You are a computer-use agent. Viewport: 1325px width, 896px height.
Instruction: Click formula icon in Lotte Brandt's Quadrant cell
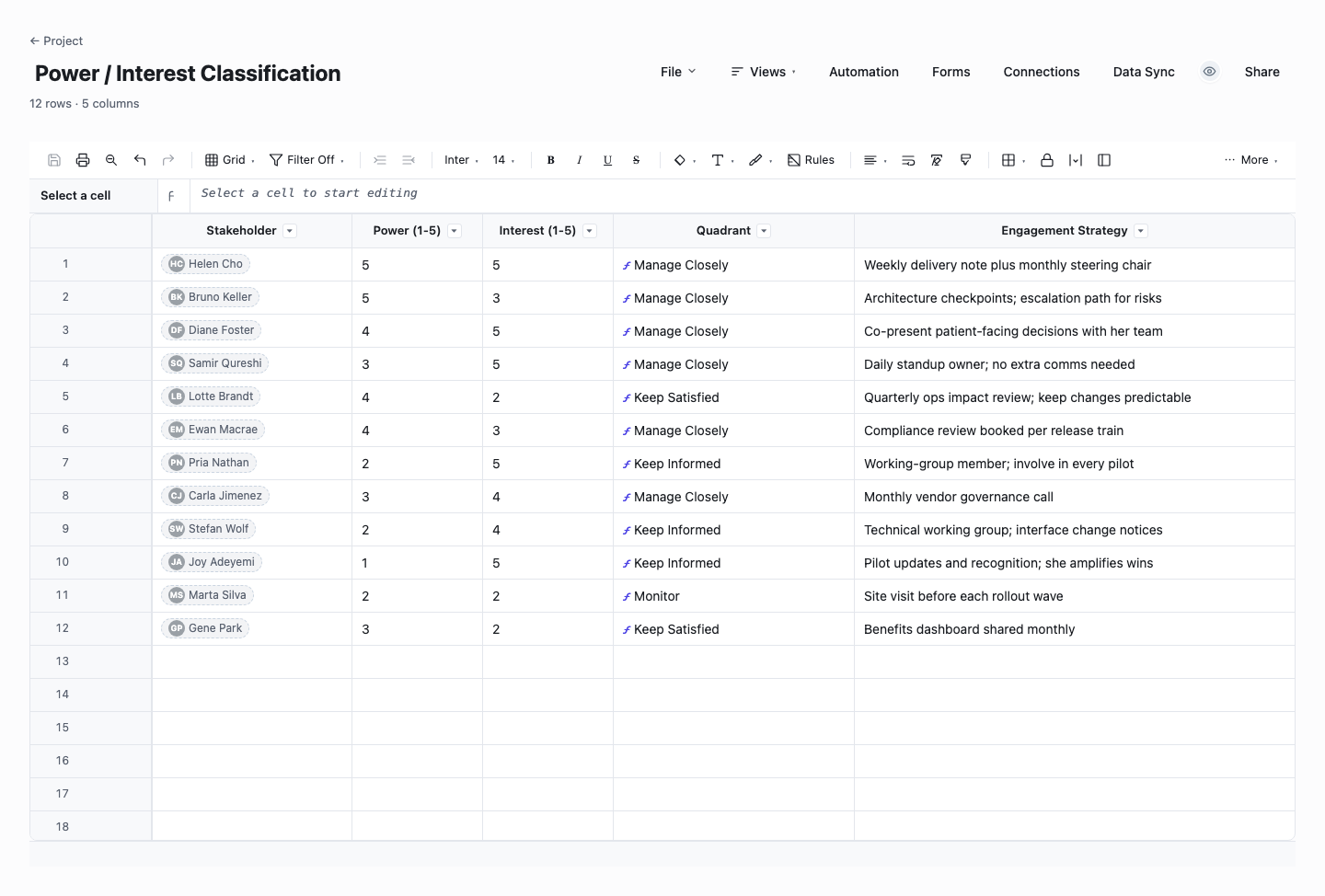click(x=627, y=398)
